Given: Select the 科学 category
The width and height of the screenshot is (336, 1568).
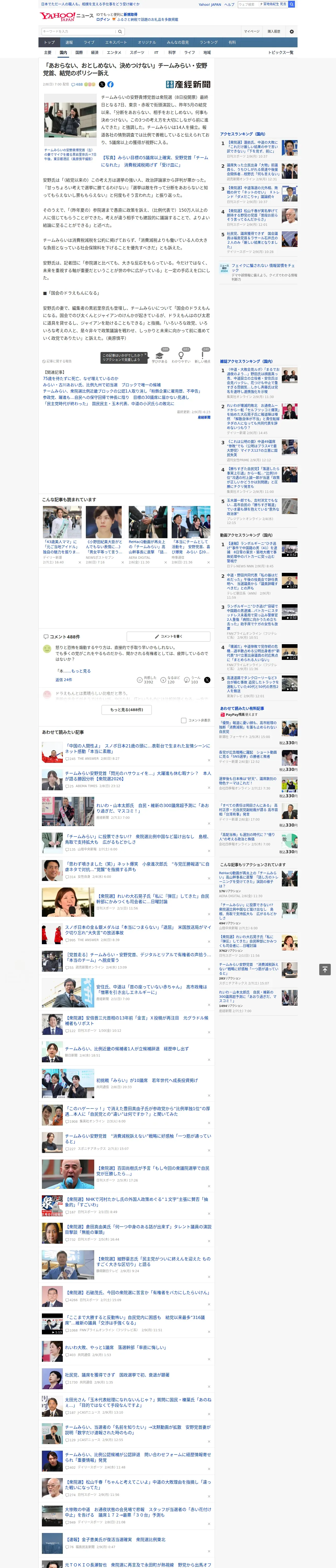Looking at the screenshot, I should tap(172, 52).
